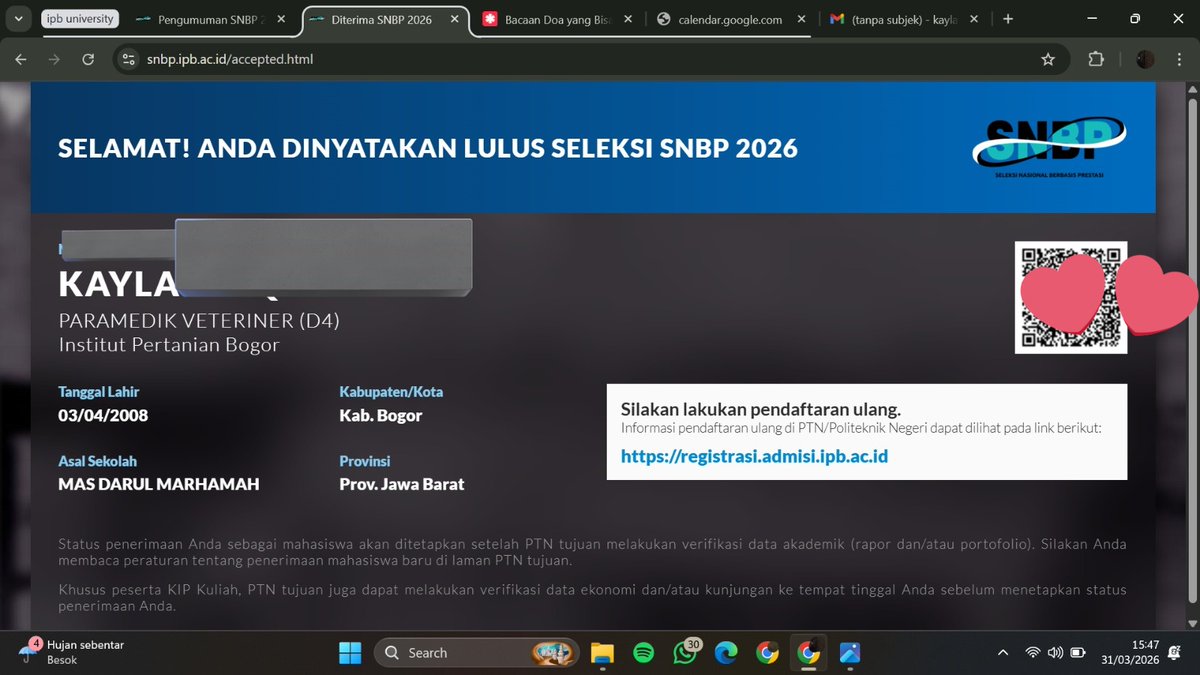Close the Diterima SNBP 2026 tab
1200x675 pixels.
(x=453, y=19)
